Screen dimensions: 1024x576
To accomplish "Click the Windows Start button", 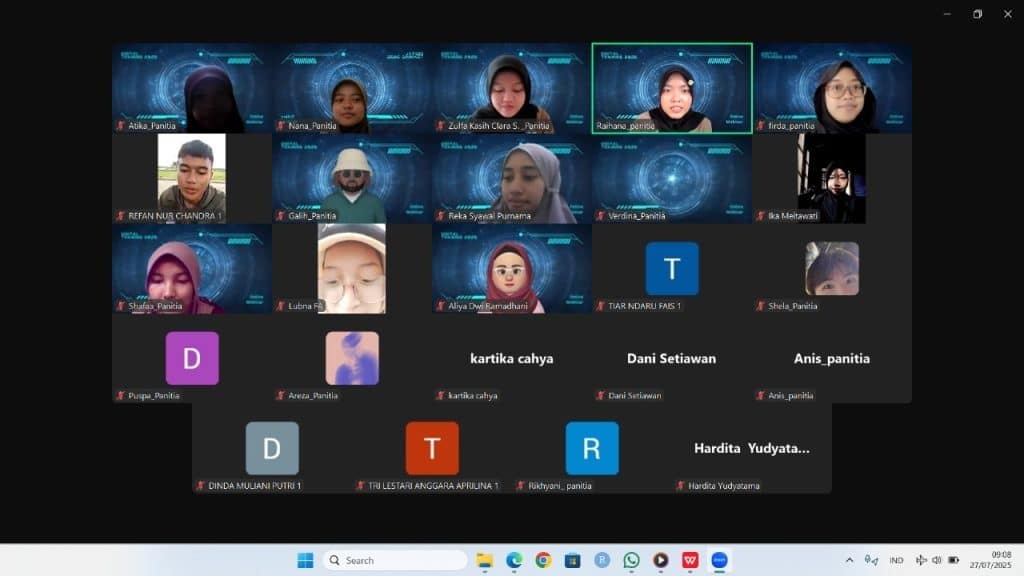I will tap(305, 560).
